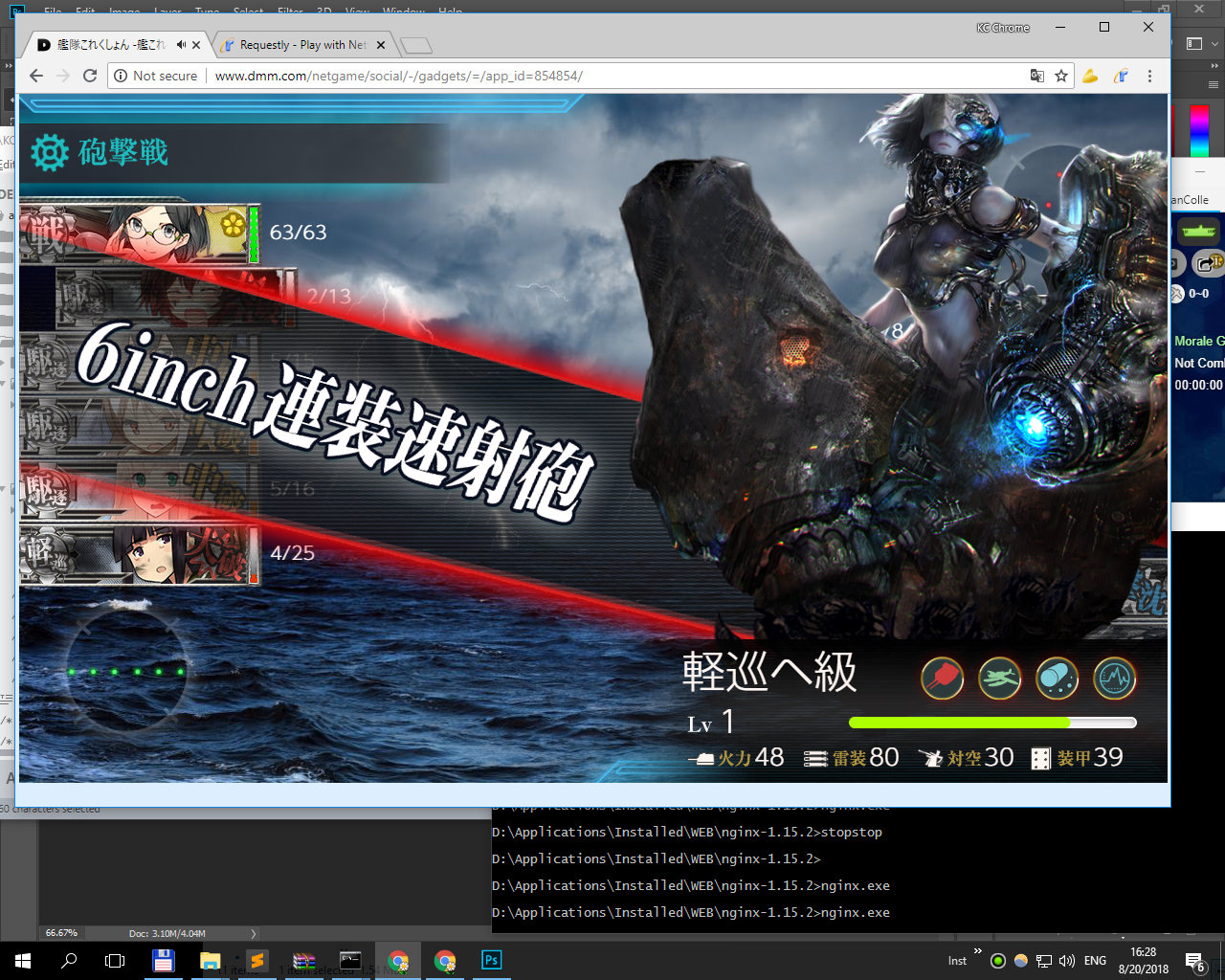Bookmark this page with the star
The height and width of the screenshot is (980, 1225).
(1061, 76)
